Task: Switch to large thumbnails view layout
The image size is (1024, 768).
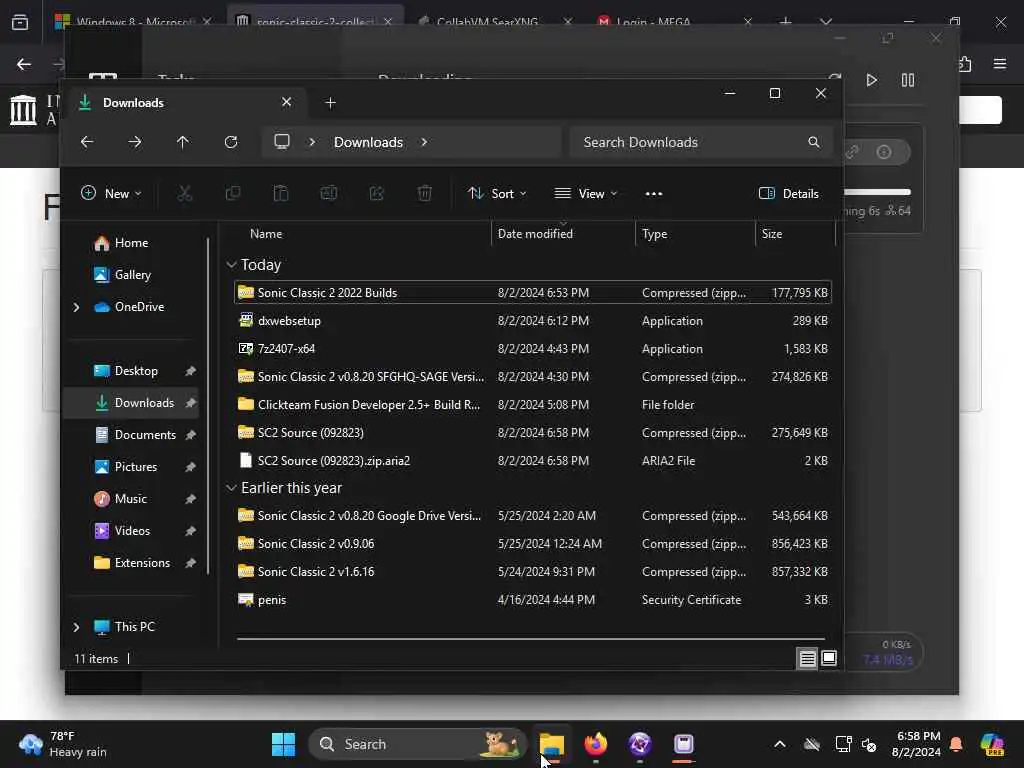Action: coord(829,658)
